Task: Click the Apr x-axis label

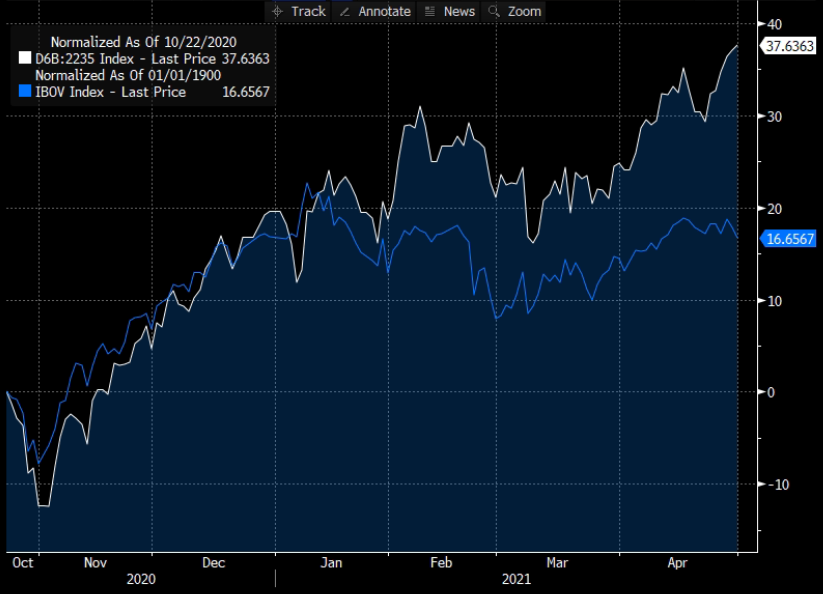Action: point(677,563)
